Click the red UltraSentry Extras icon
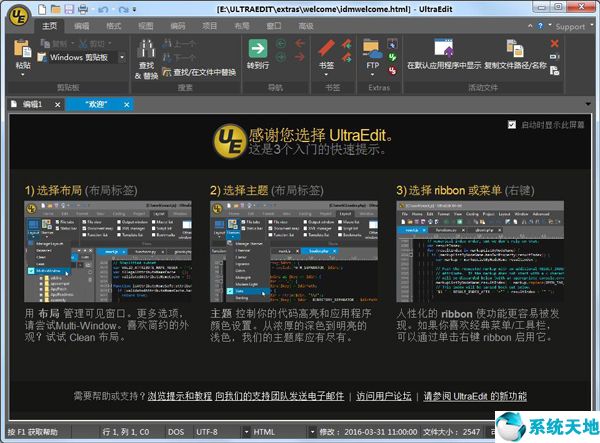The width and height of the screenshot is (600, 443). point(392,71)
